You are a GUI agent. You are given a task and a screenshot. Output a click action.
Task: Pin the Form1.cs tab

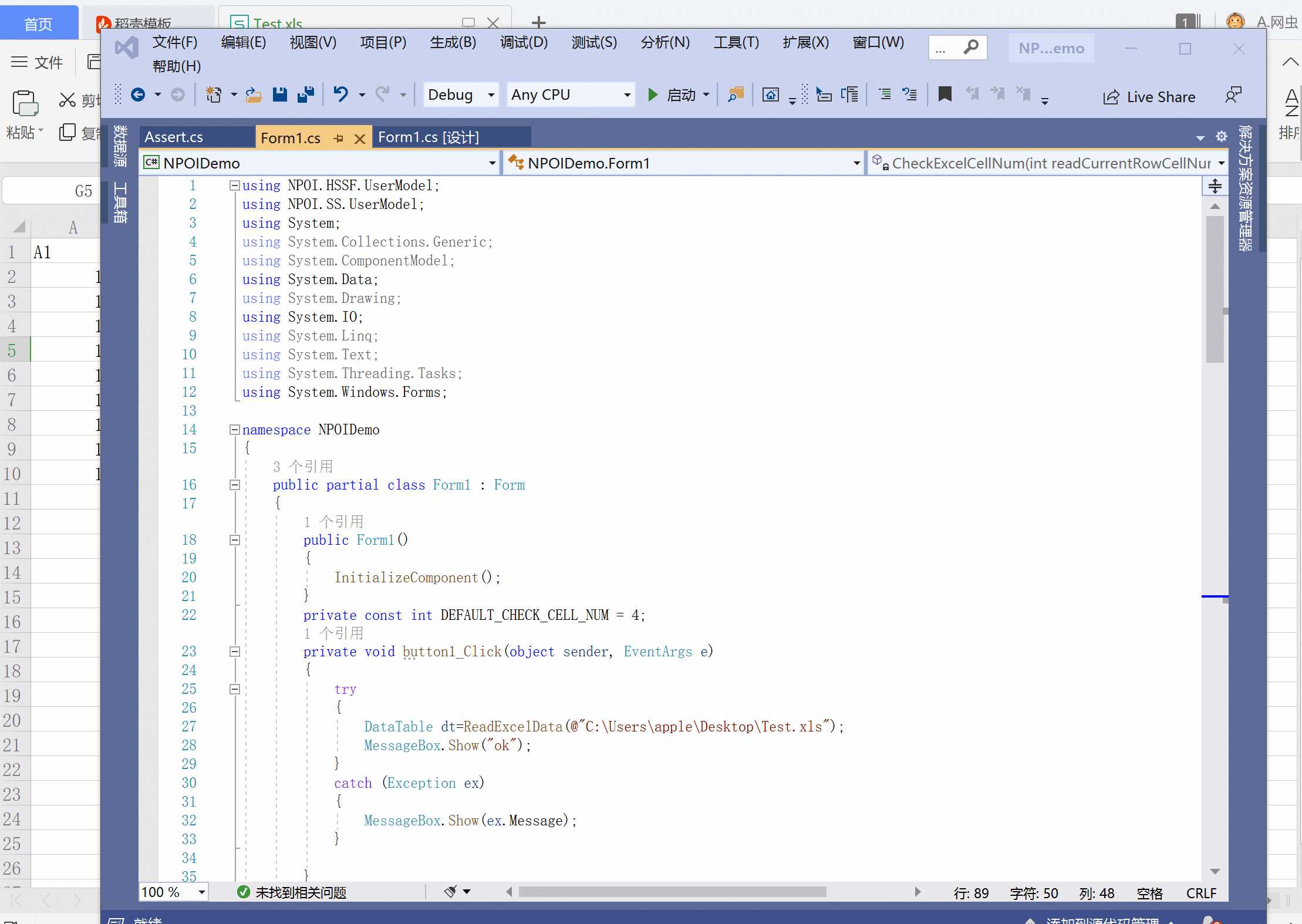[338, 139]
